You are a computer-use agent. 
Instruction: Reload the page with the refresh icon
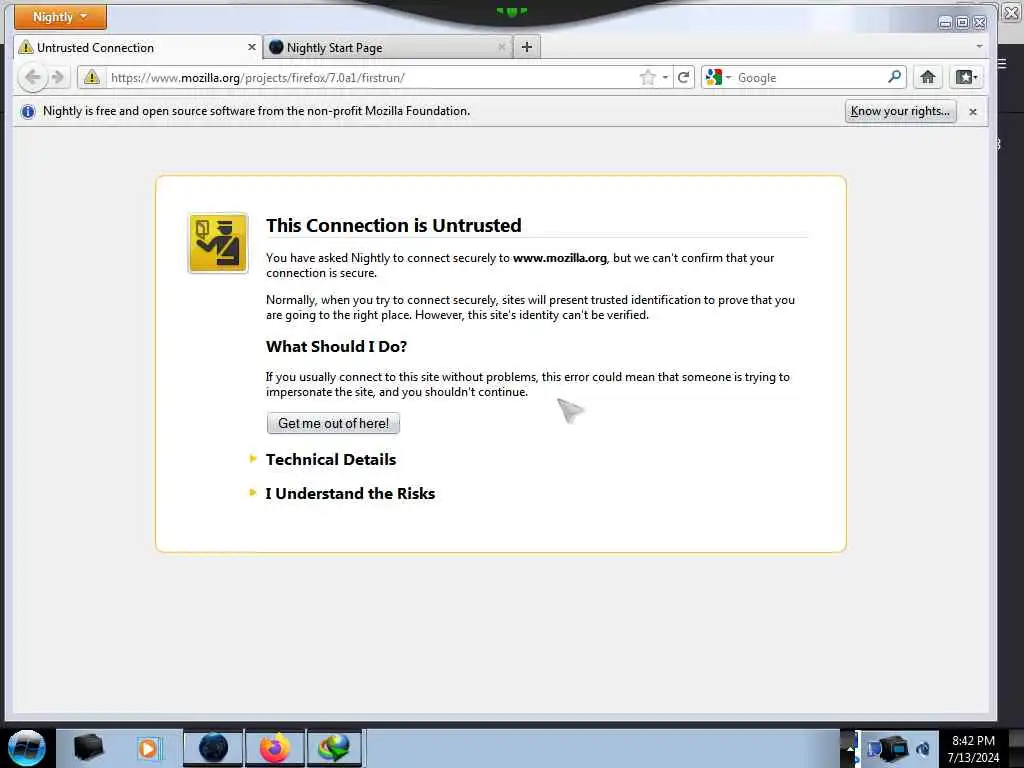coord(683,78)
